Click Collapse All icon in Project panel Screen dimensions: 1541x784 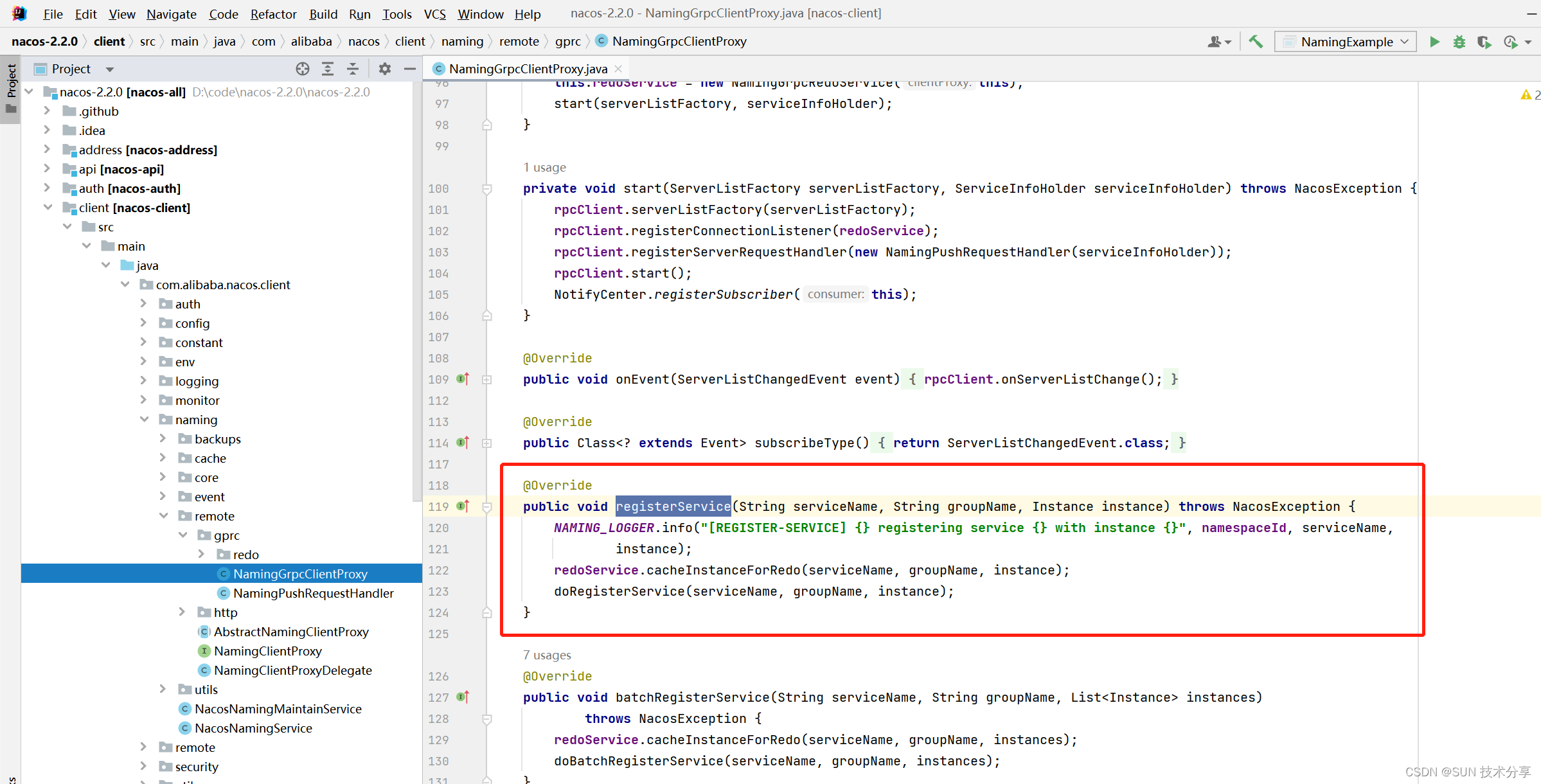tap(353, 69)
